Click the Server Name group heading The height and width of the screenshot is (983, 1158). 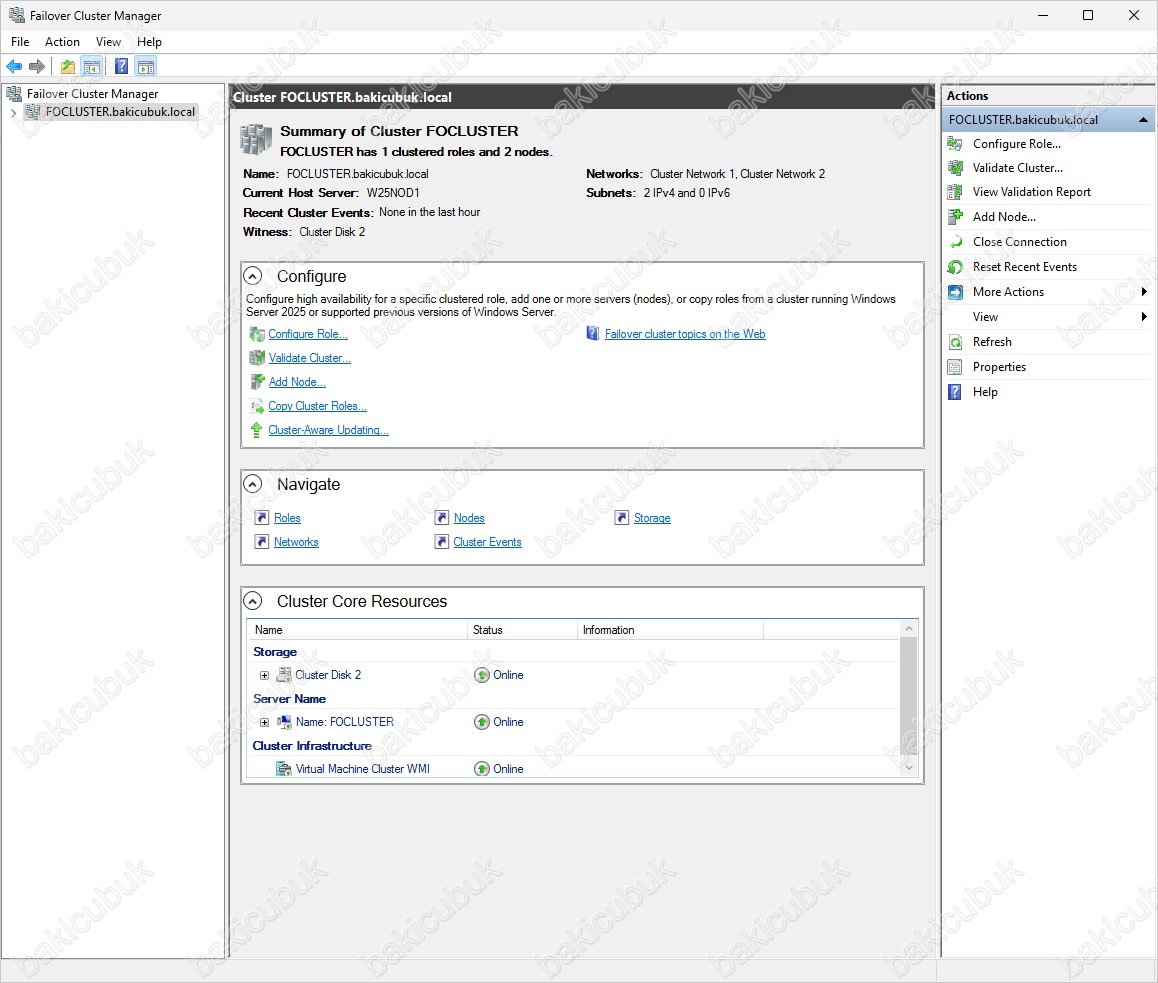(290, 699)
